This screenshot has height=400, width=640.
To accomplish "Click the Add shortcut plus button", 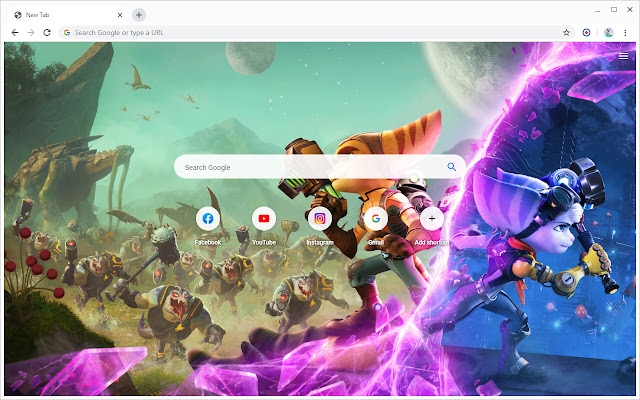I will click(431, 219).
